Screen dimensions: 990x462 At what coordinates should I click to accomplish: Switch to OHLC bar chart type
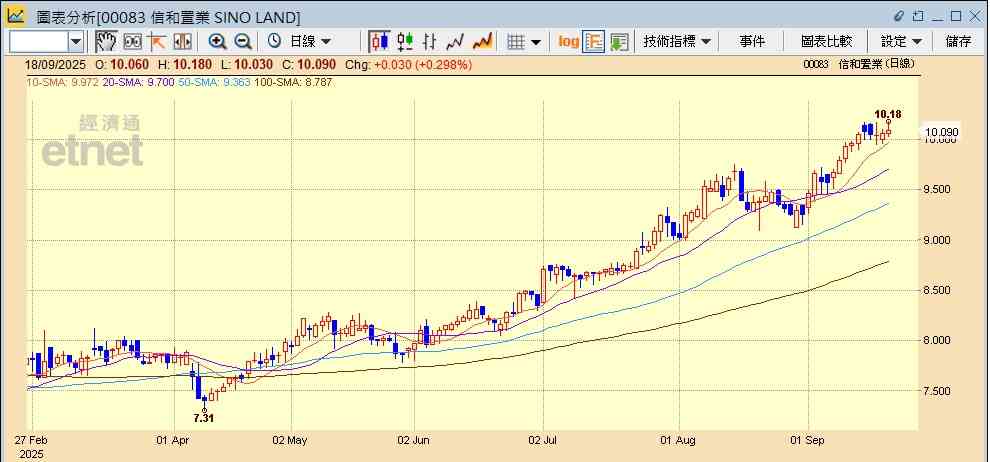[430, 42]
